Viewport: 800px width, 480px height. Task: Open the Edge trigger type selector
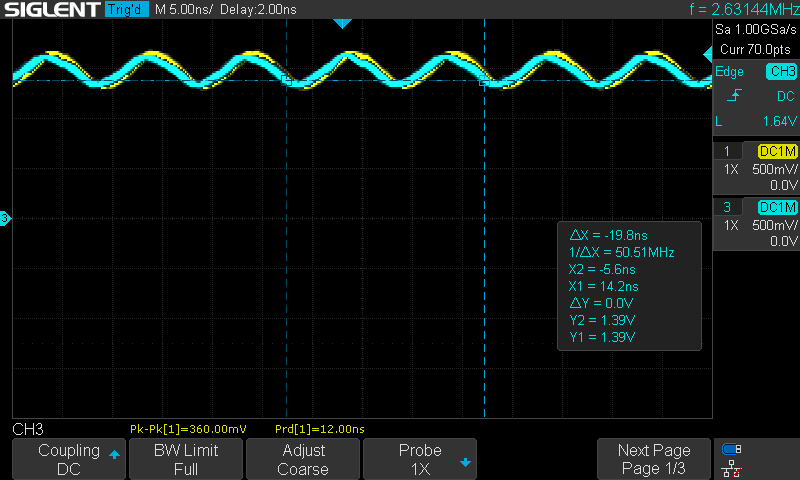(x=730, y=72)
